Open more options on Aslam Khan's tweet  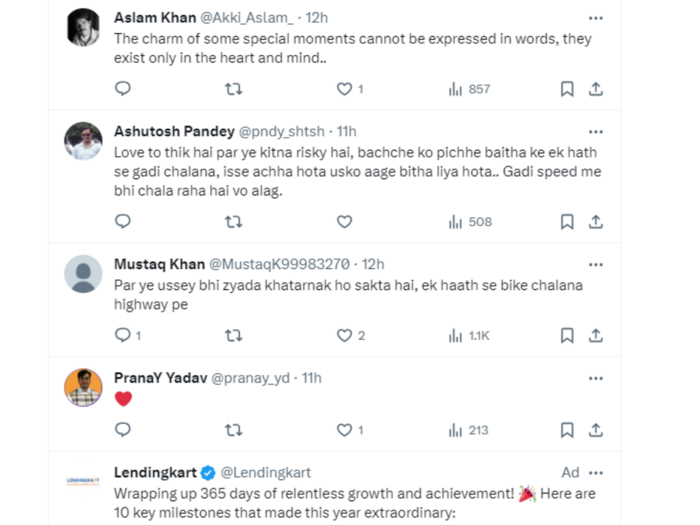point(596,18)
